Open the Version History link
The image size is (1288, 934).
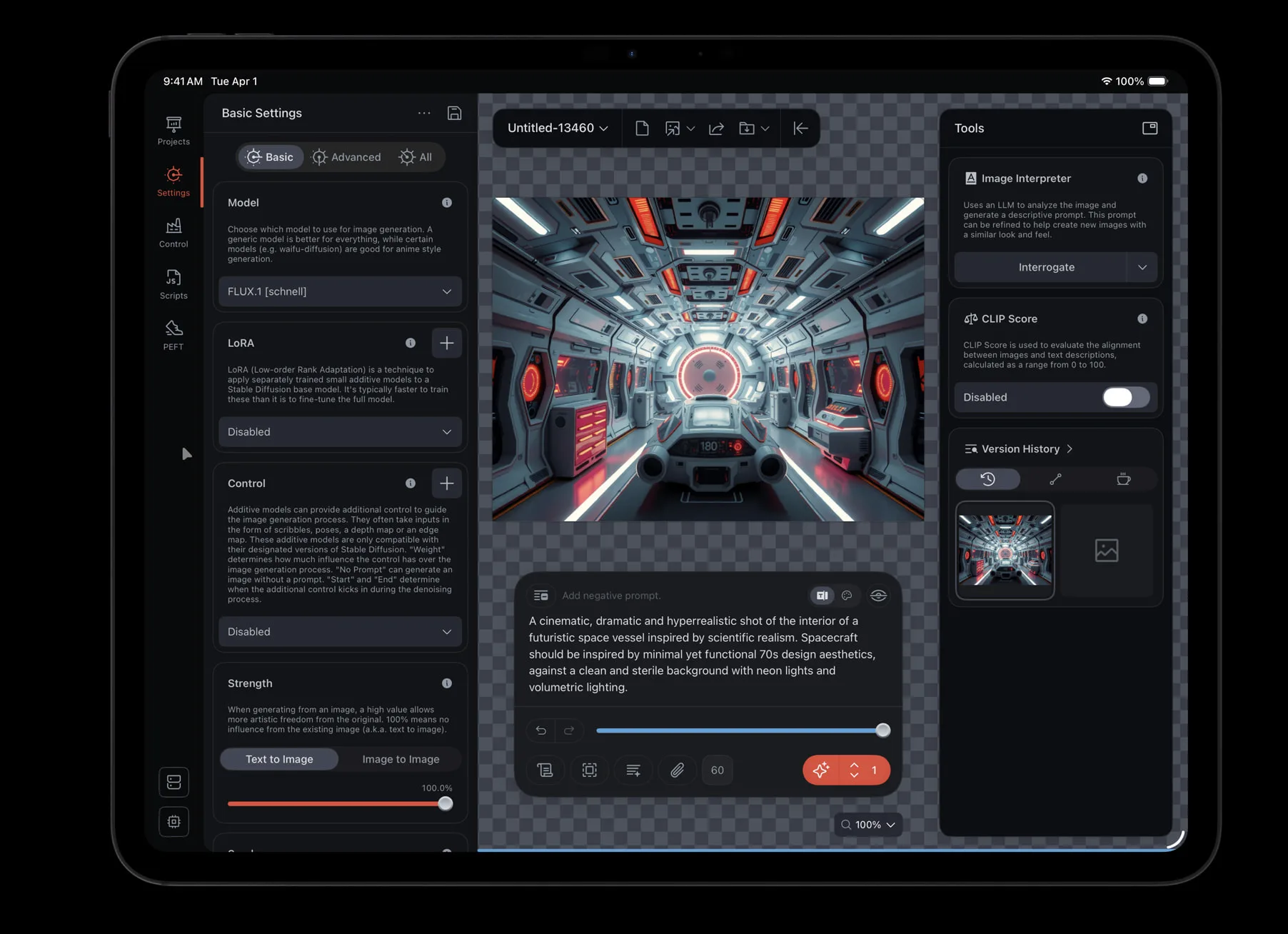coord(1020,449)
